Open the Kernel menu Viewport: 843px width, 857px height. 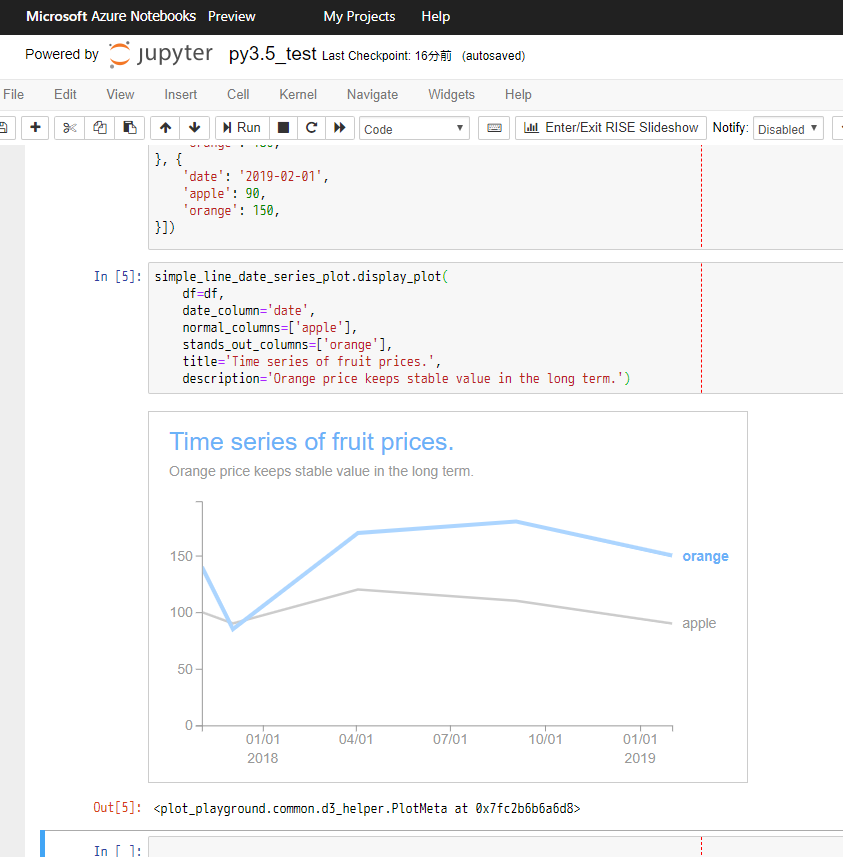tap(298, 94)
